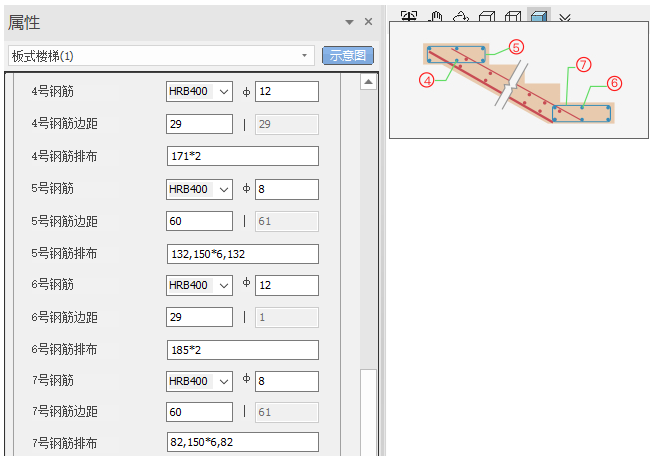
Task: Expand the 6号钢筋 HRB400 grade dropdown
Action: 223,285
